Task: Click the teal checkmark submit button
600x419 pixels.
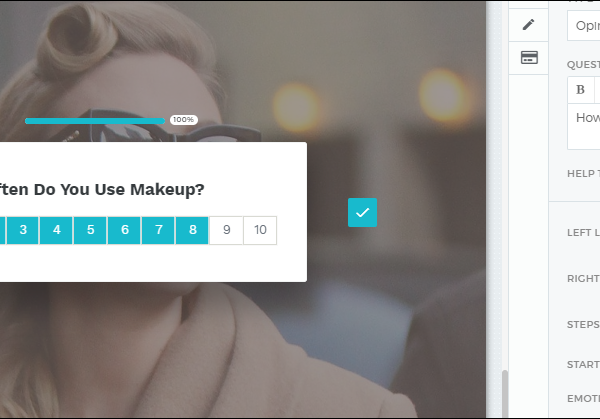Action: point(362,212)
